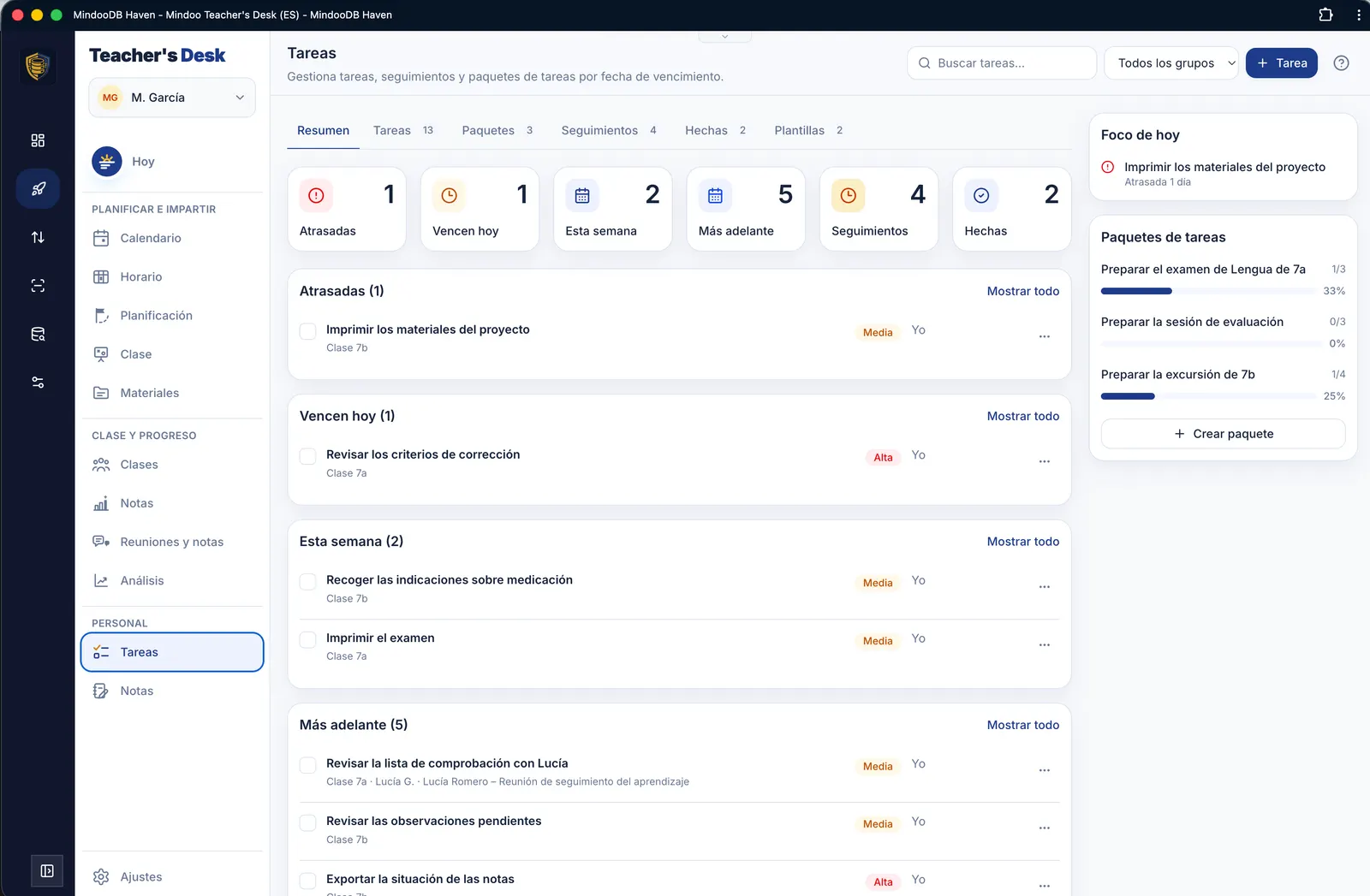Open Notas under Personal section
Viewport: 1370px width, 896px height.
pos(172,691)
